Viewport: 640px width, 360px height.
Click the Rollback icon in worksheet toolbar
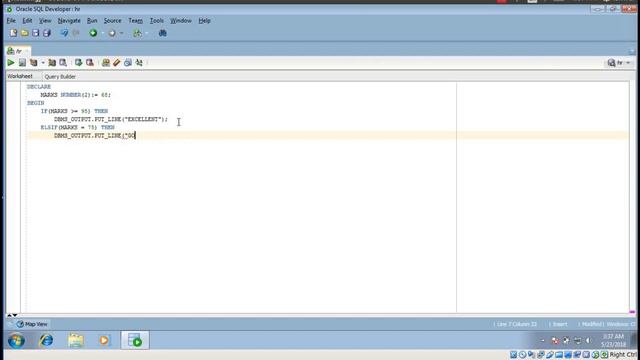coord(90,62)
